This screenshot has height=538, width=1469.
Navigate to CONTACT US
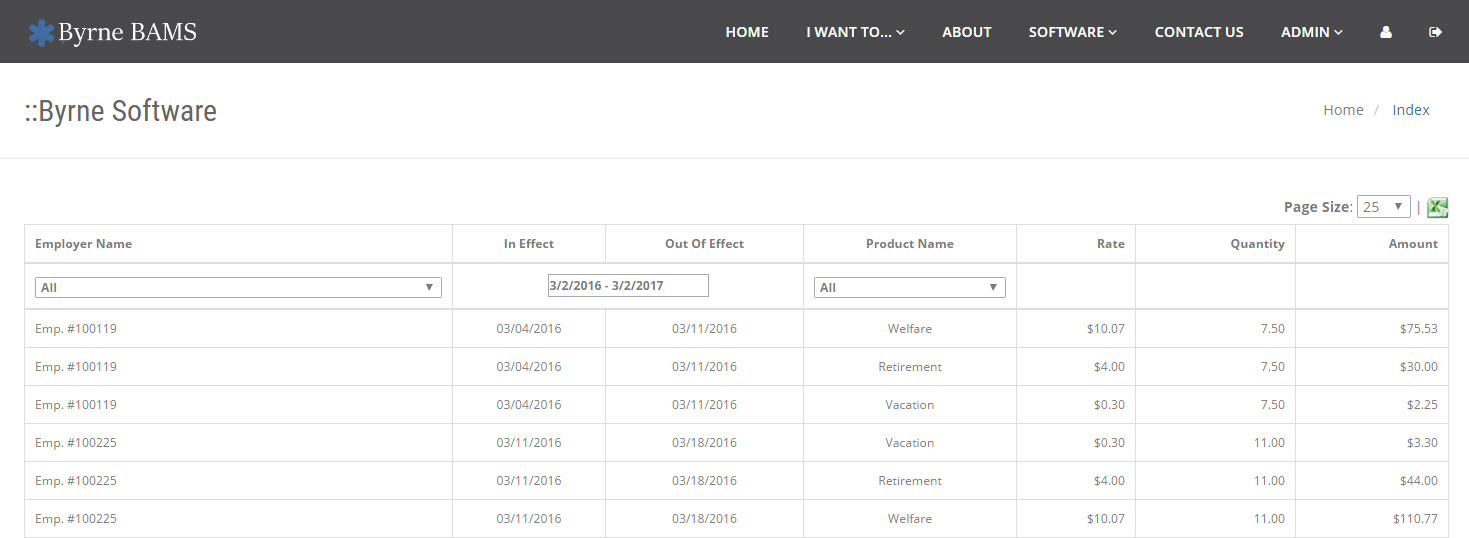coord(1199,32)
